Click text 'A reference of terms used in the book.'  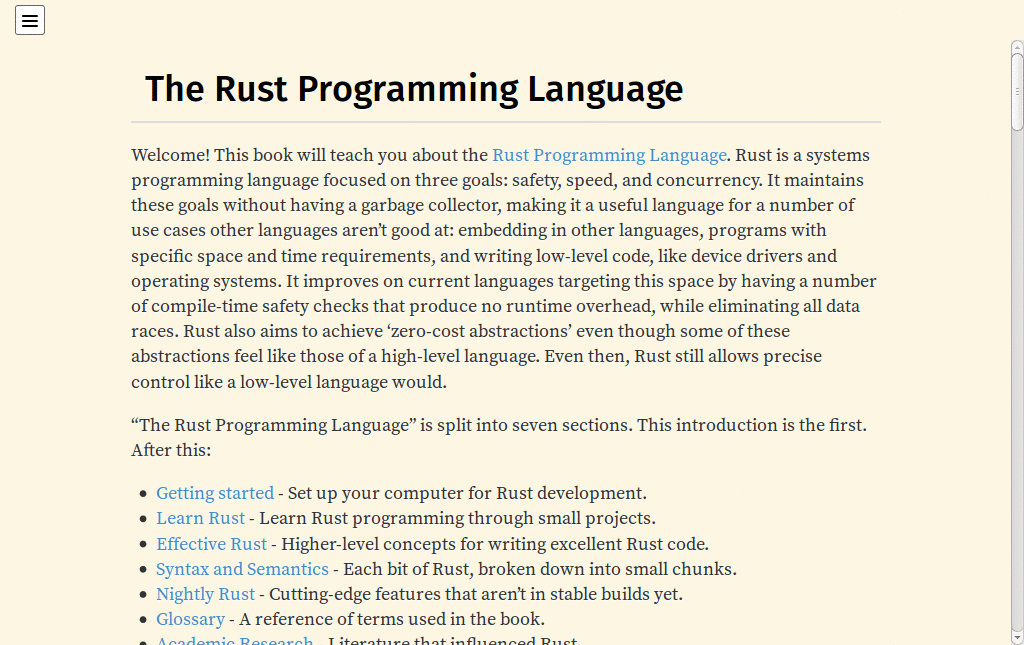click(x=392, y=619)
